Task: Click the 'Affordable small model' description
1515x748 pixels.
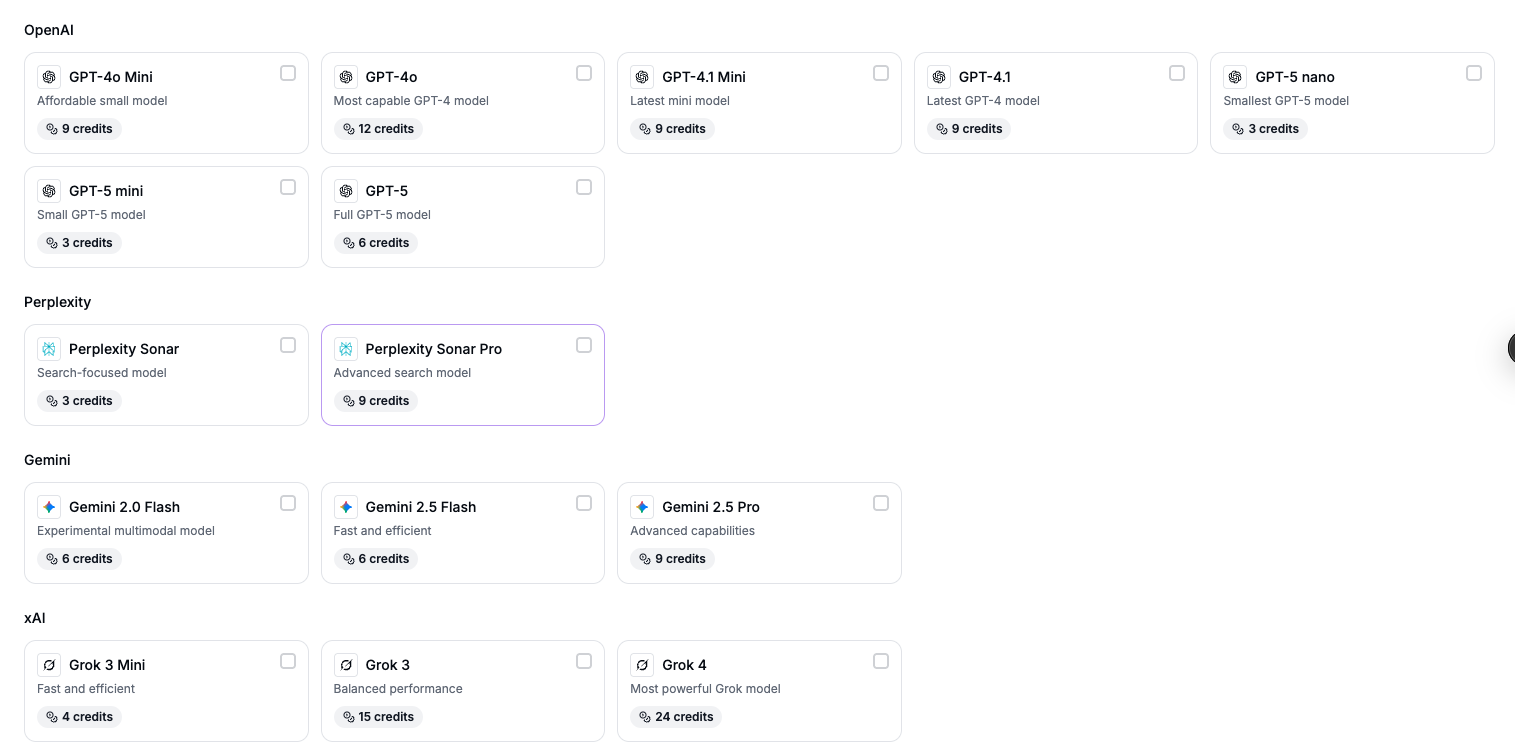Action: (102, 101)
